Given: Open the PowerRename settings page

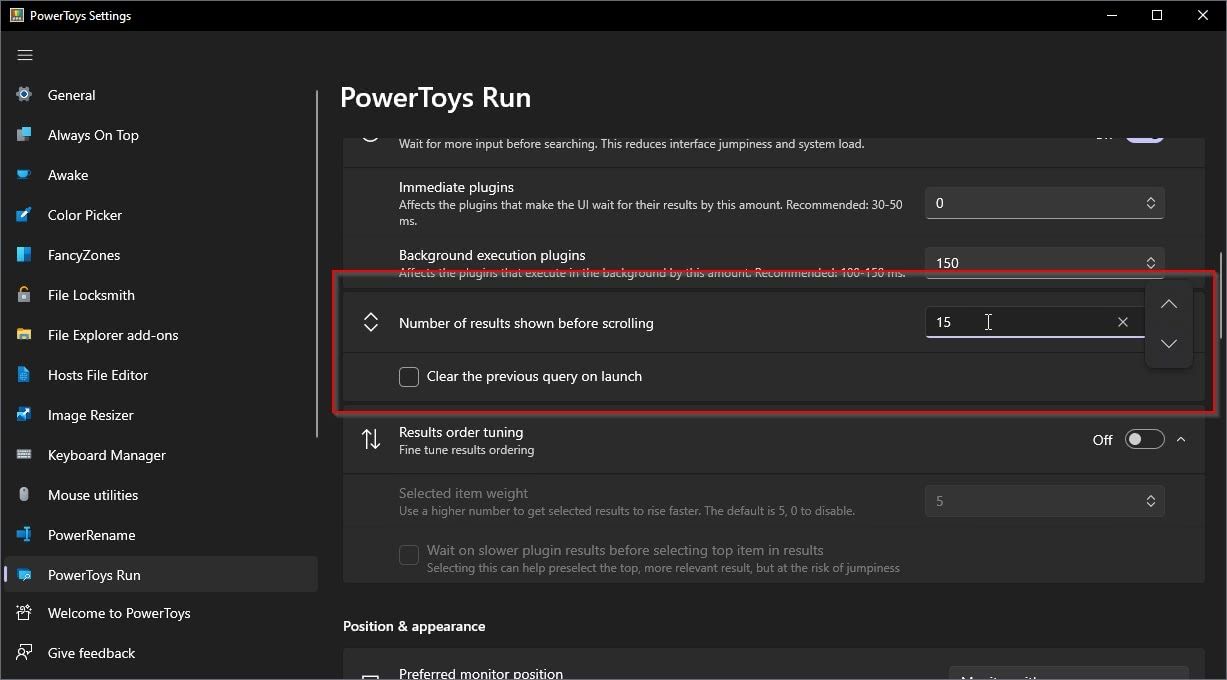Looking at the screenshot, I should point(91,535).
